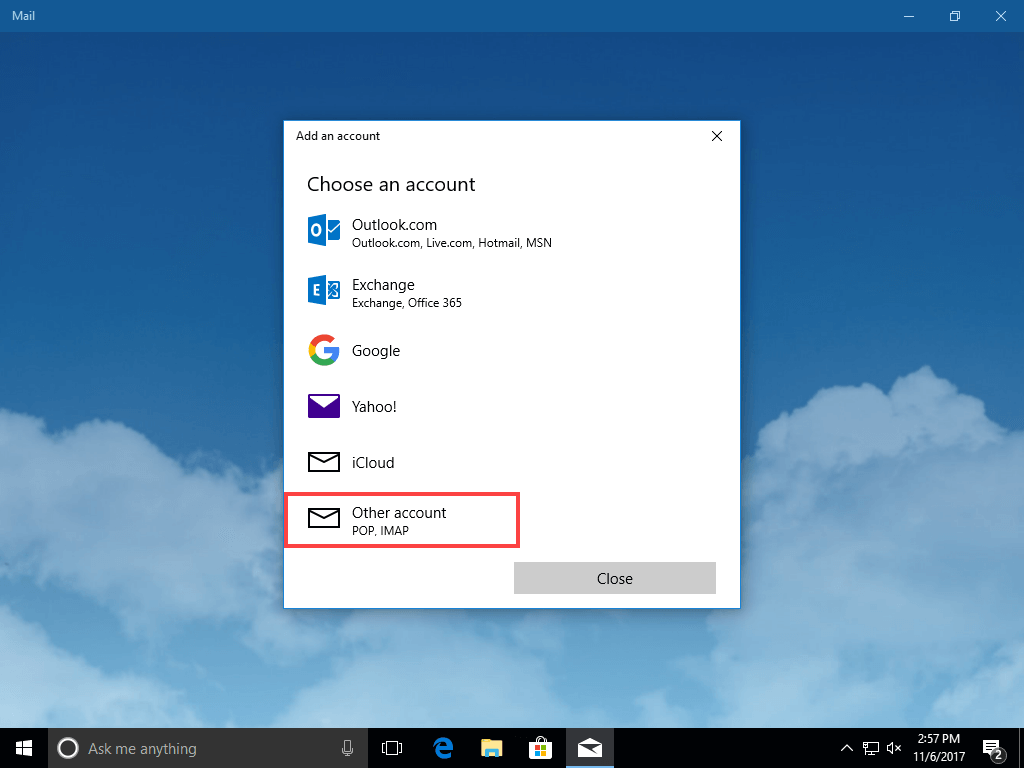
Task: Open File Explorer from the taskbar
Action: coord(492,748)
